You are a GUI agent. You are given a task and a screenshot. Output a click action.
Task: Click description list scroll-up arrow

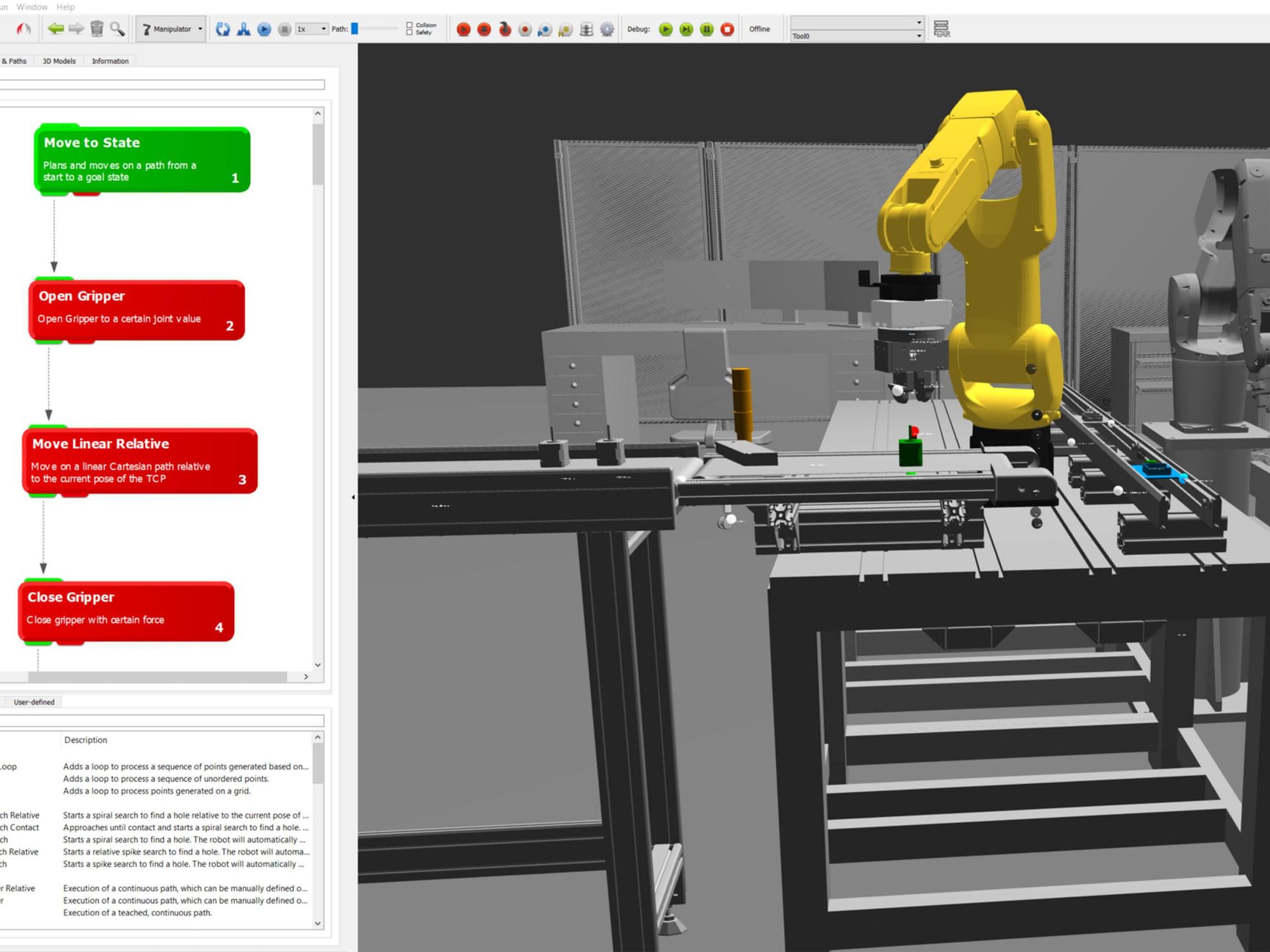pyautogui.click(x=318, y=737)
